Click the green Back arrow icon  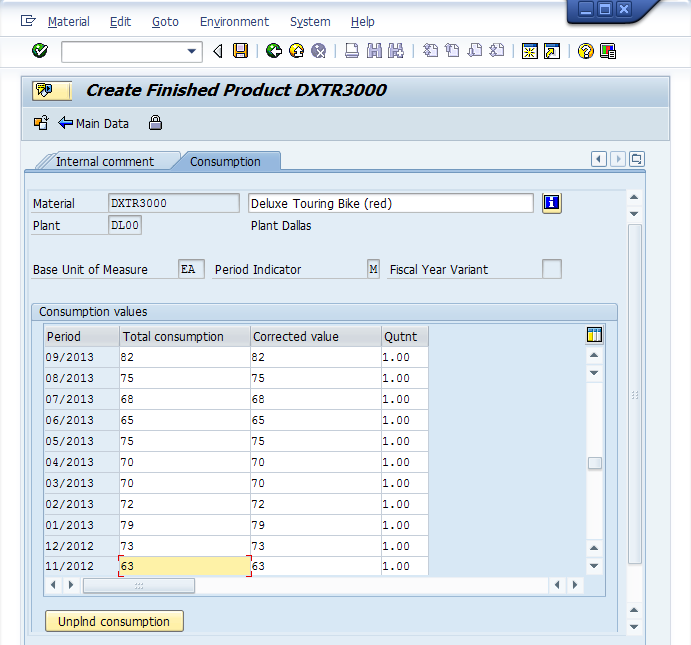274,51
